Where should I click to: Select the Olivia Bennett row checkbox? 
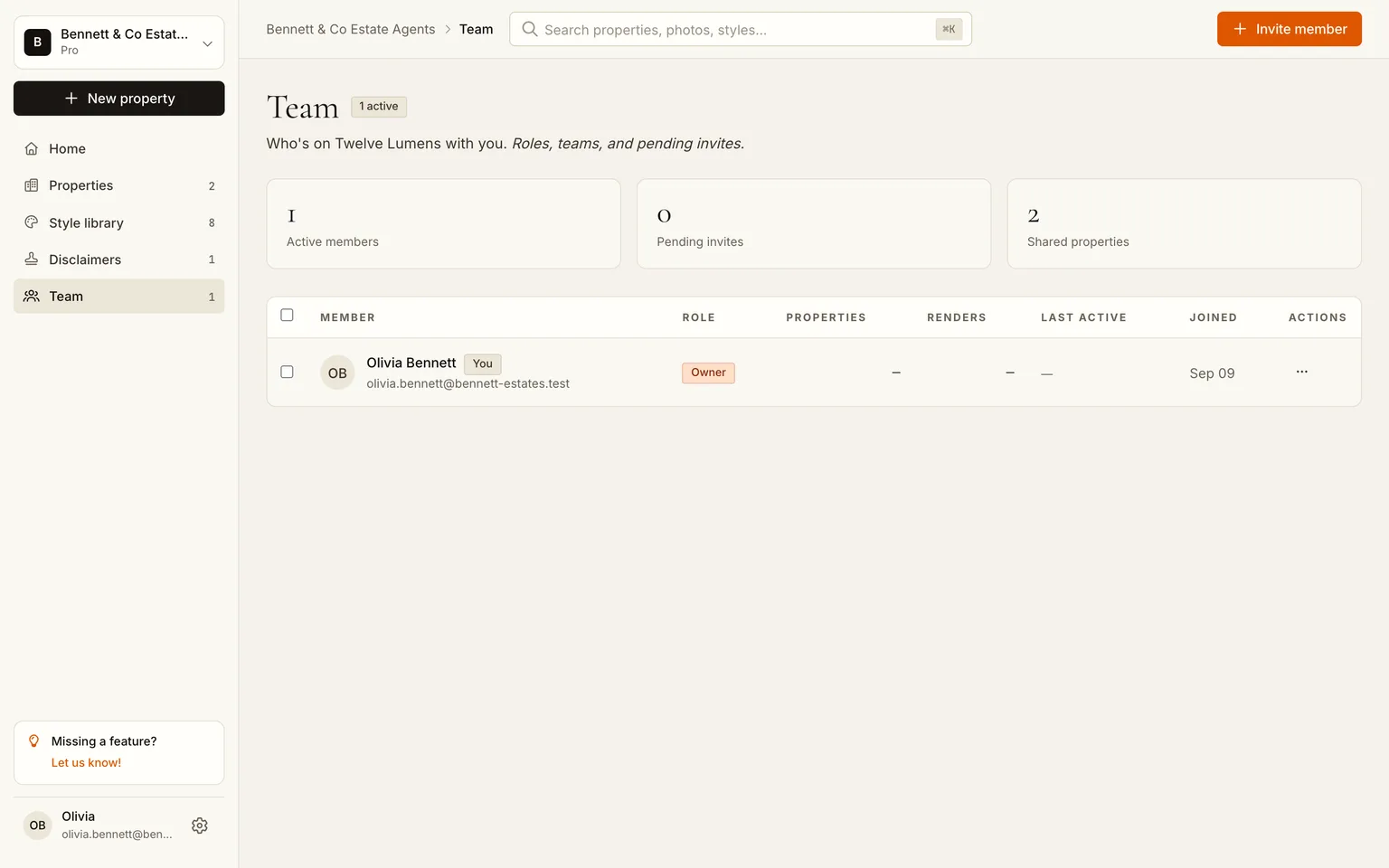(287, 372)
